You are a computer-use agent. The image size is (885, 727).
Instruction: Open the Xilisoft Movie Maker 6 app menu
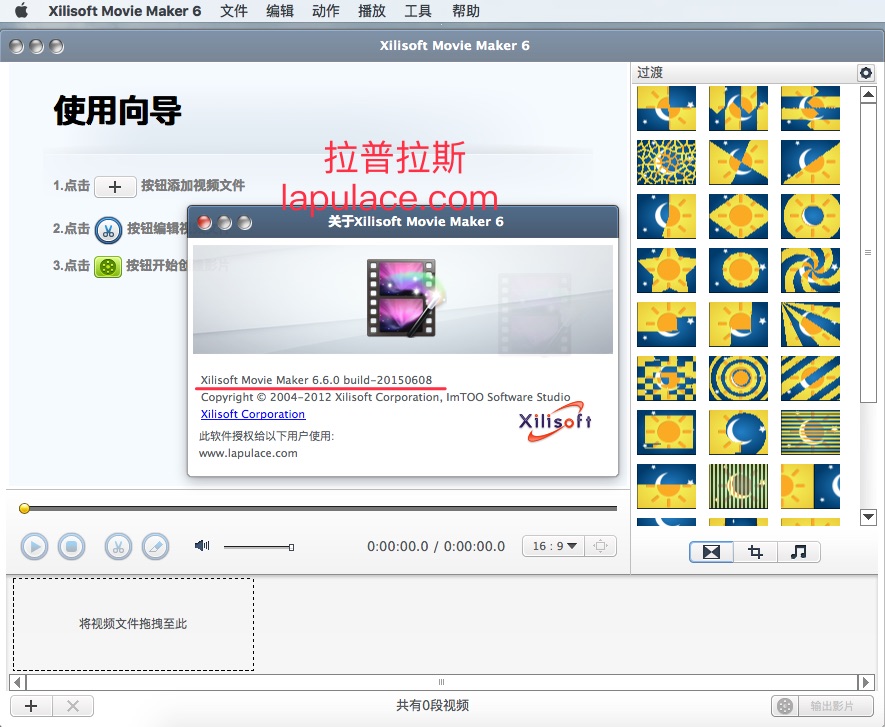click(x=125, y=11)
